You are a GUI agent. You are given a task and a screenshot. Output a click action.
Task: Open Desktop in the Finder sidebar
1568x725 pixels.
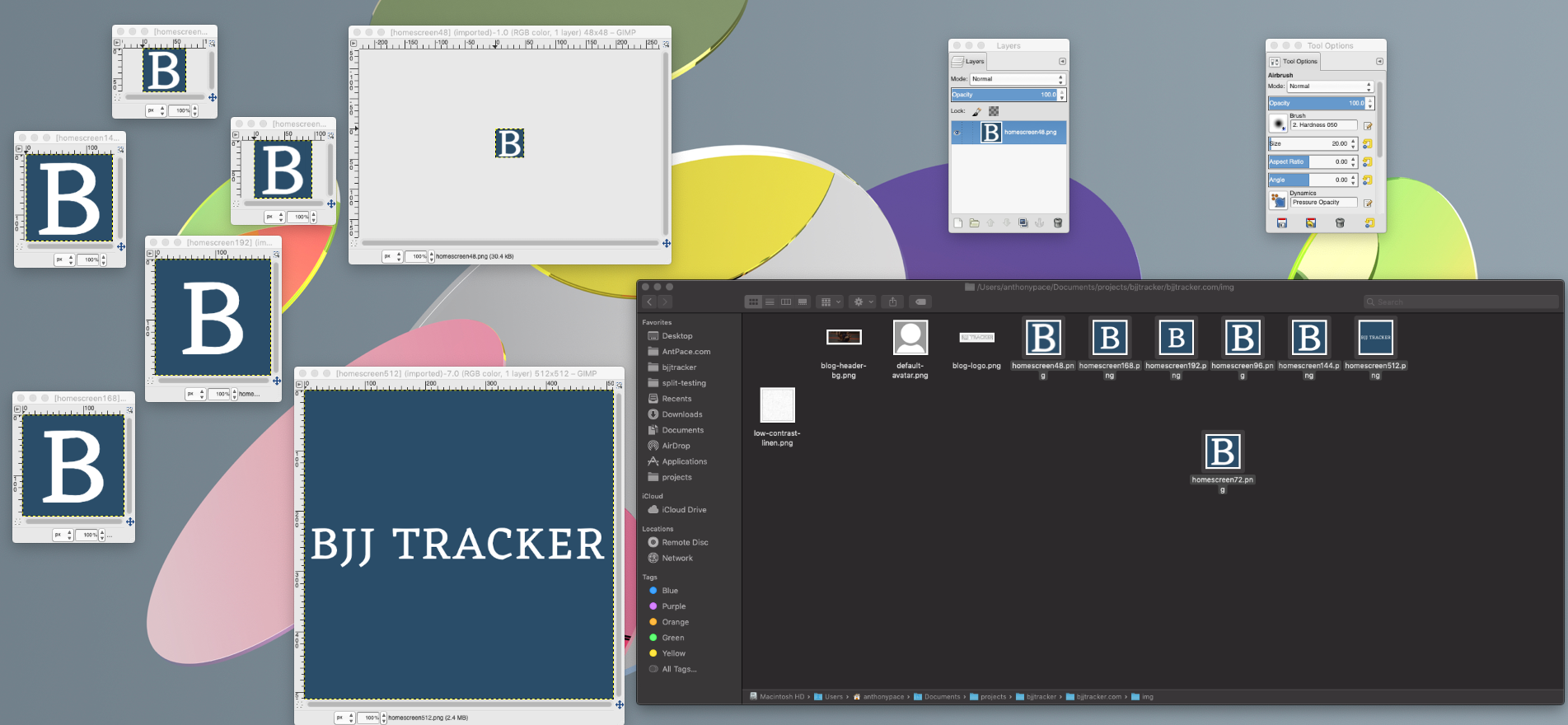(677, 336)
